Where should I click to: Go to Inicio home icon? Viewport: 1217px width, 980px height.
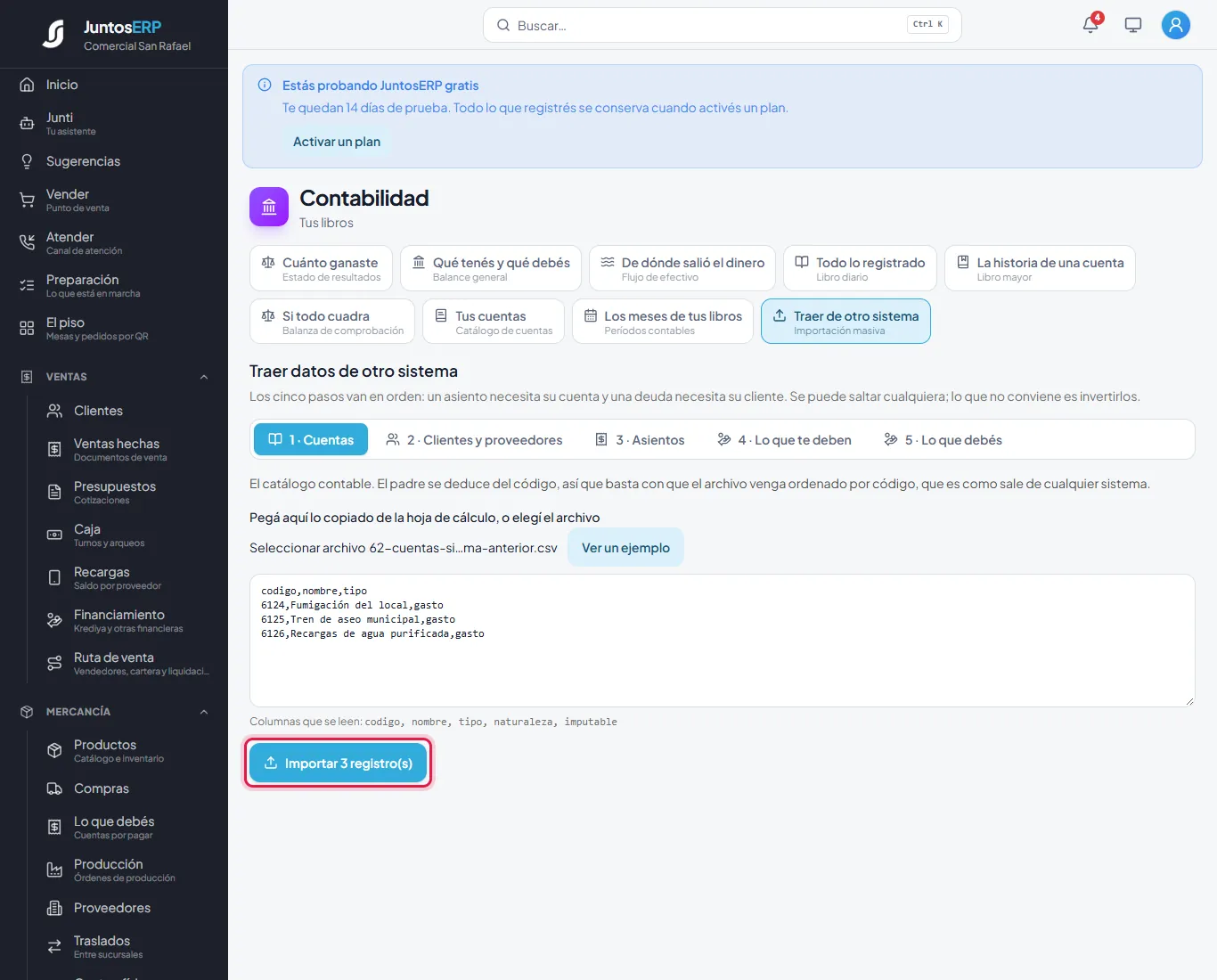tap(27, 85)
